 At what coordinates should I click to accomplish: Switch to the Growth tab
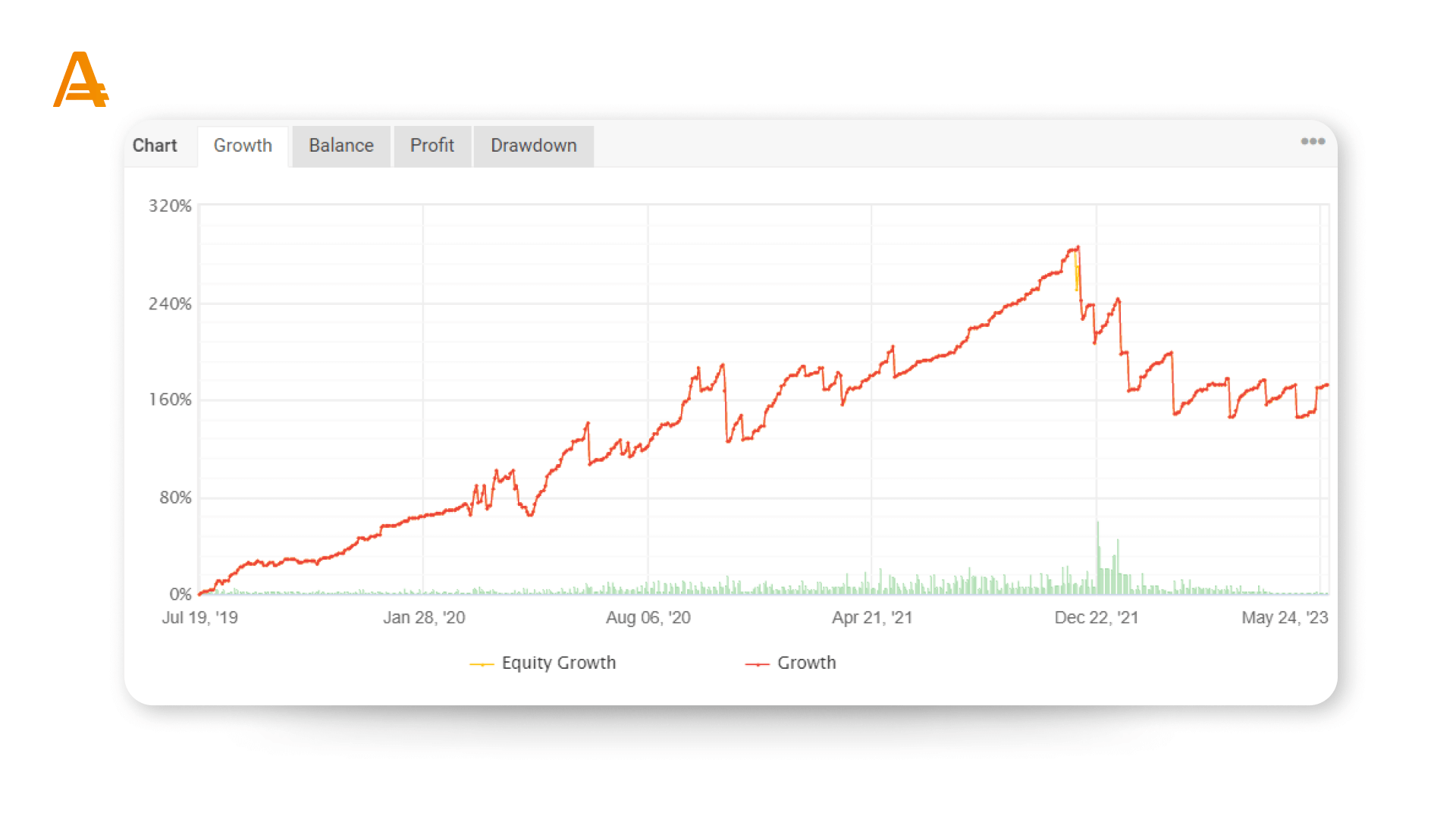[x=243, y=146]
